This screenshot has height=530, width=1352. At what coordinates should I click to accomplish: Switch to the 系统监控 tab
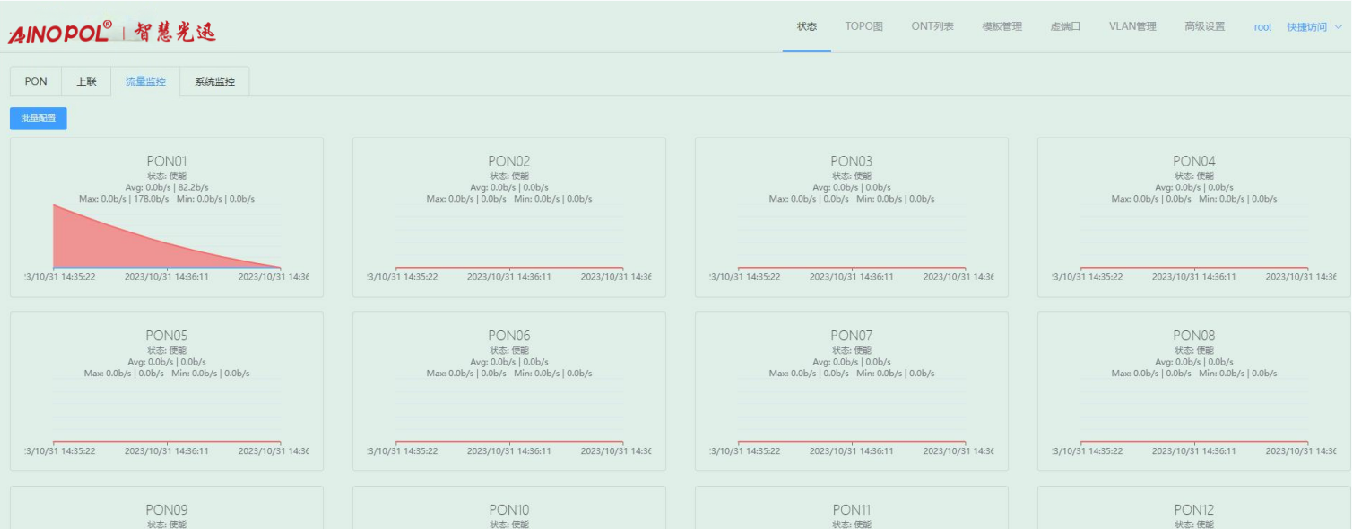pyautogui.click(x=215, y=82)
